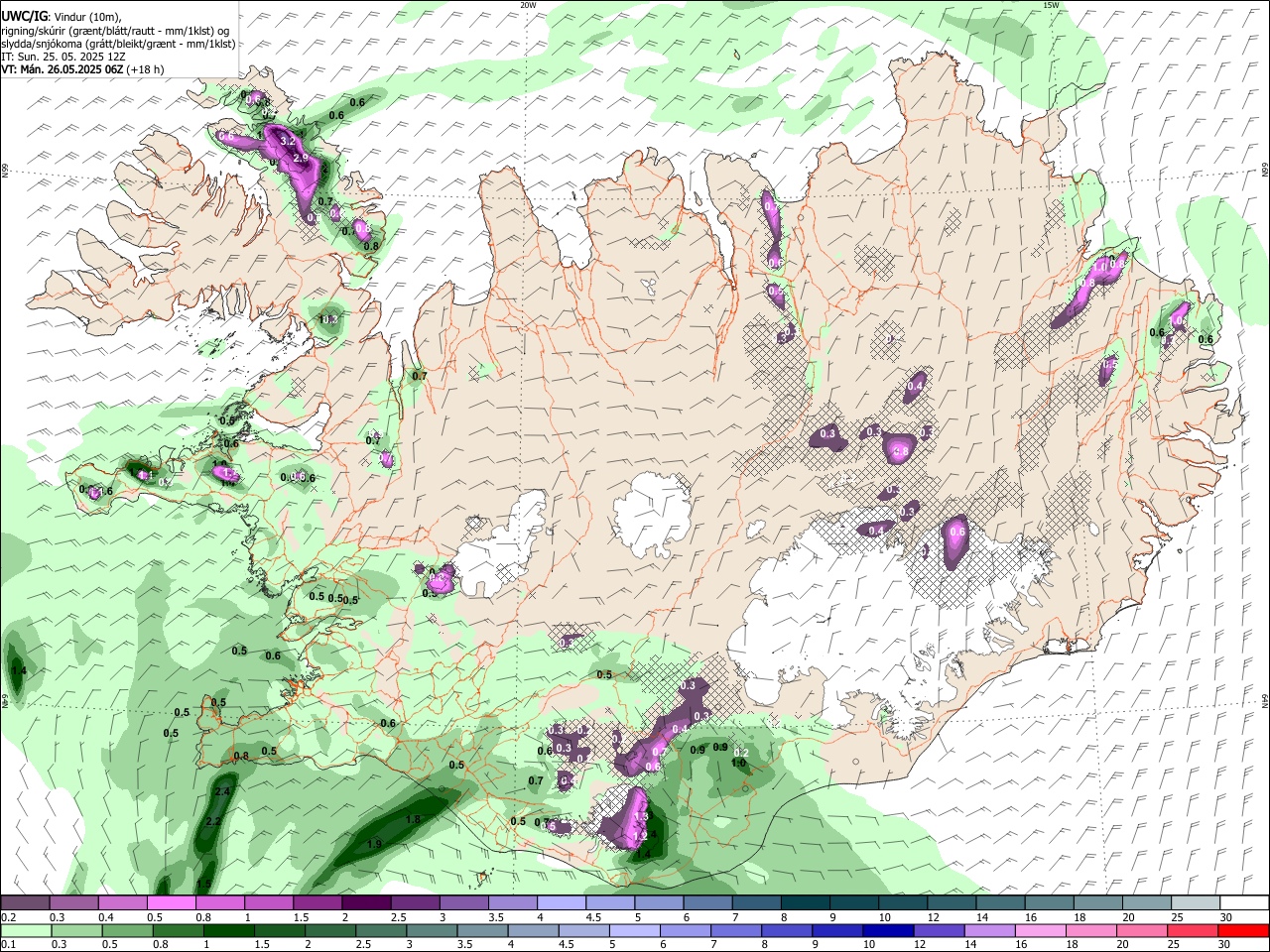Click the 'IT: Sun. 25. 05. 2025 12Z' line
The height and width of the screenshot is (952, 1270).
(63, 57)
